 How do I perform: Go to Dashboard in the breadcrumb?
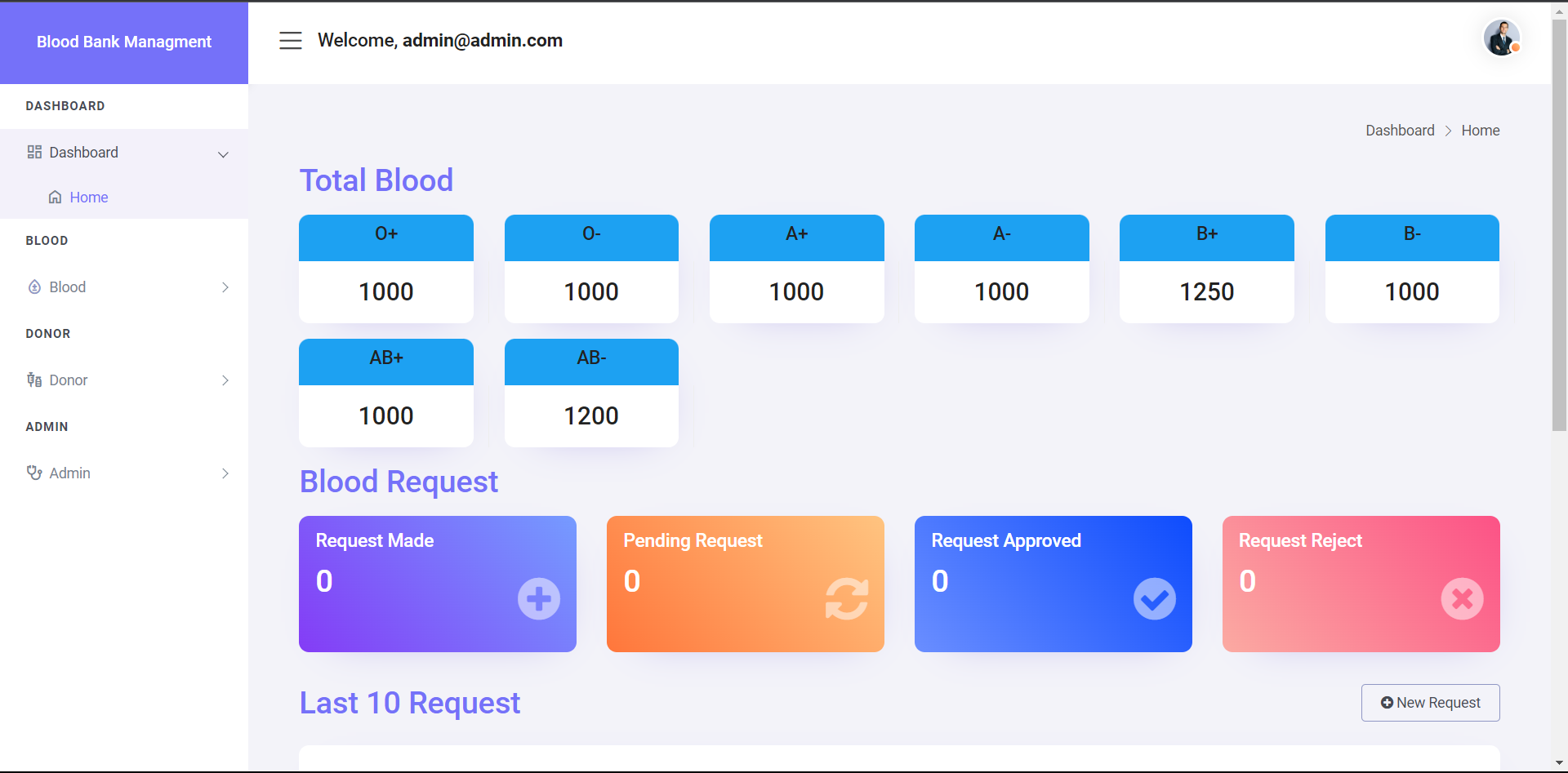(x=1400, y=131)
